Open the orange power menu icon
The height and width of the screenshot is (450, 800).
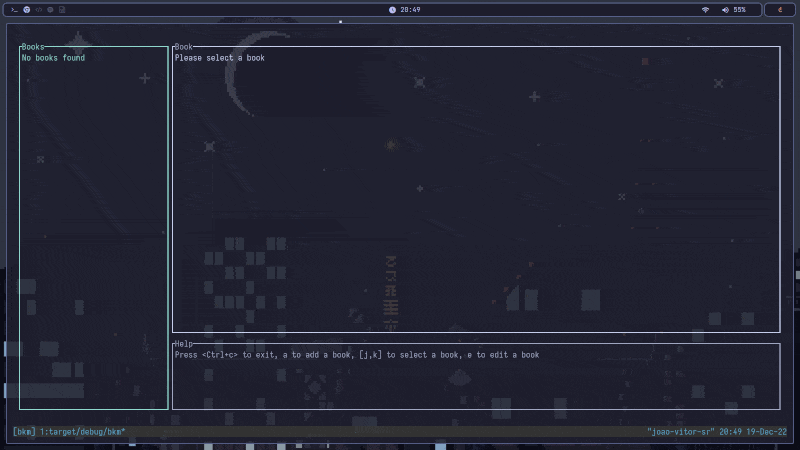tap(780, 10)
